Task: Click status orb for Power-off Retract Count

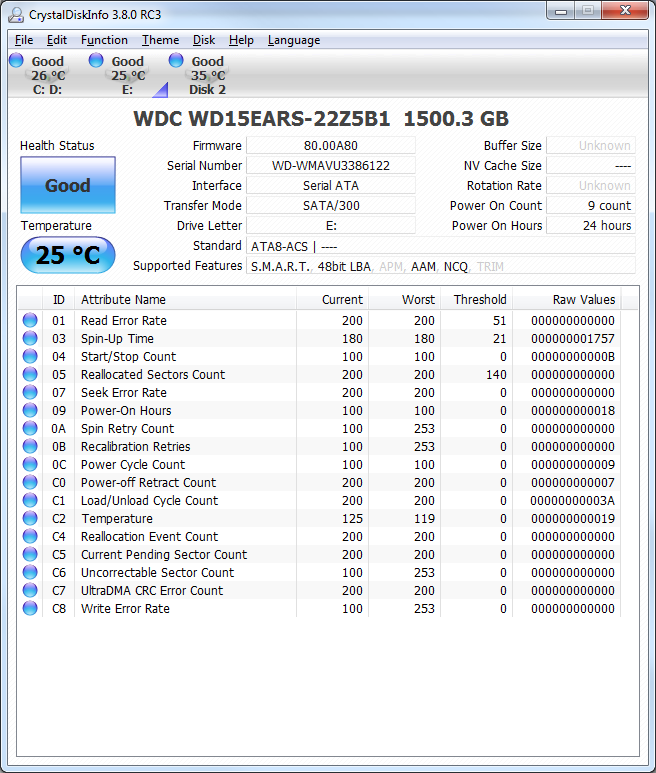Action: (30, 482)
